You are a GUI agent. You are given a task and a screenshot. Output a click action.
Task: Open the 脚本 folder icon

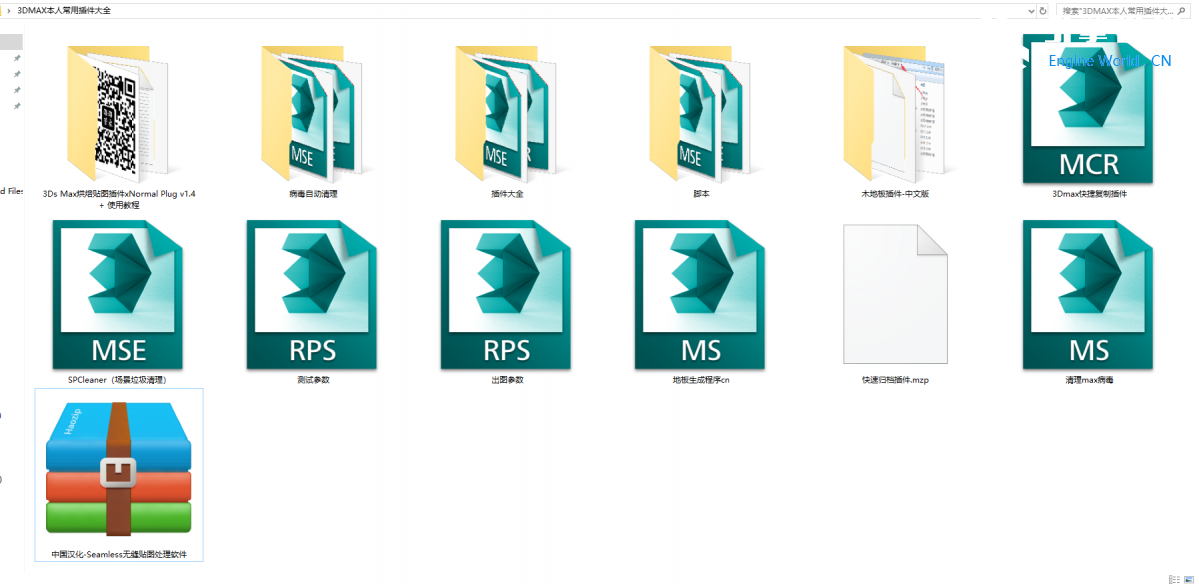click(700, 112)
